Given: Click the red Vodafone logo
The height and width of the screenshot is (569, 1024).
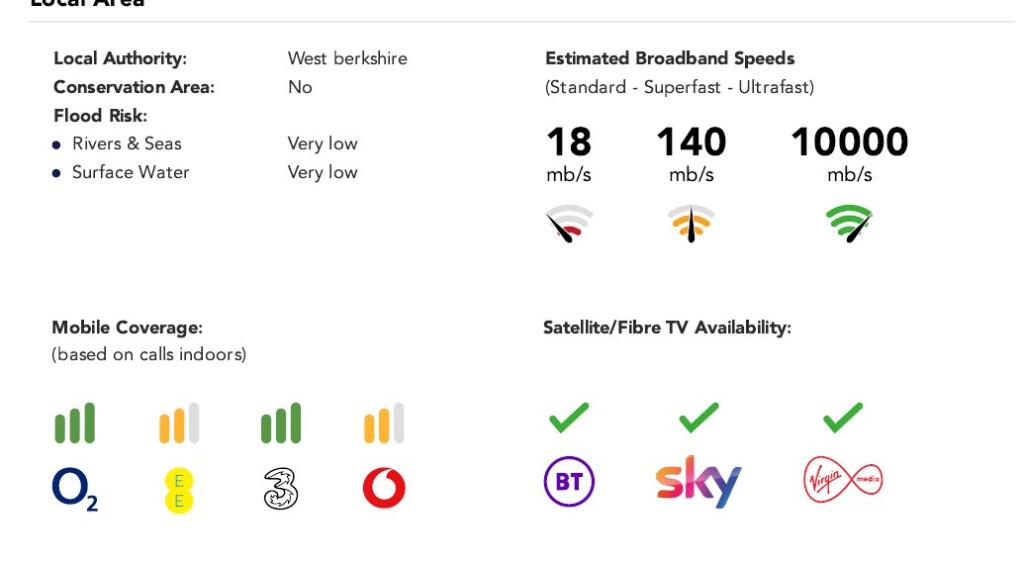Looking at the screenshot, I should click(x=384, y=488).
